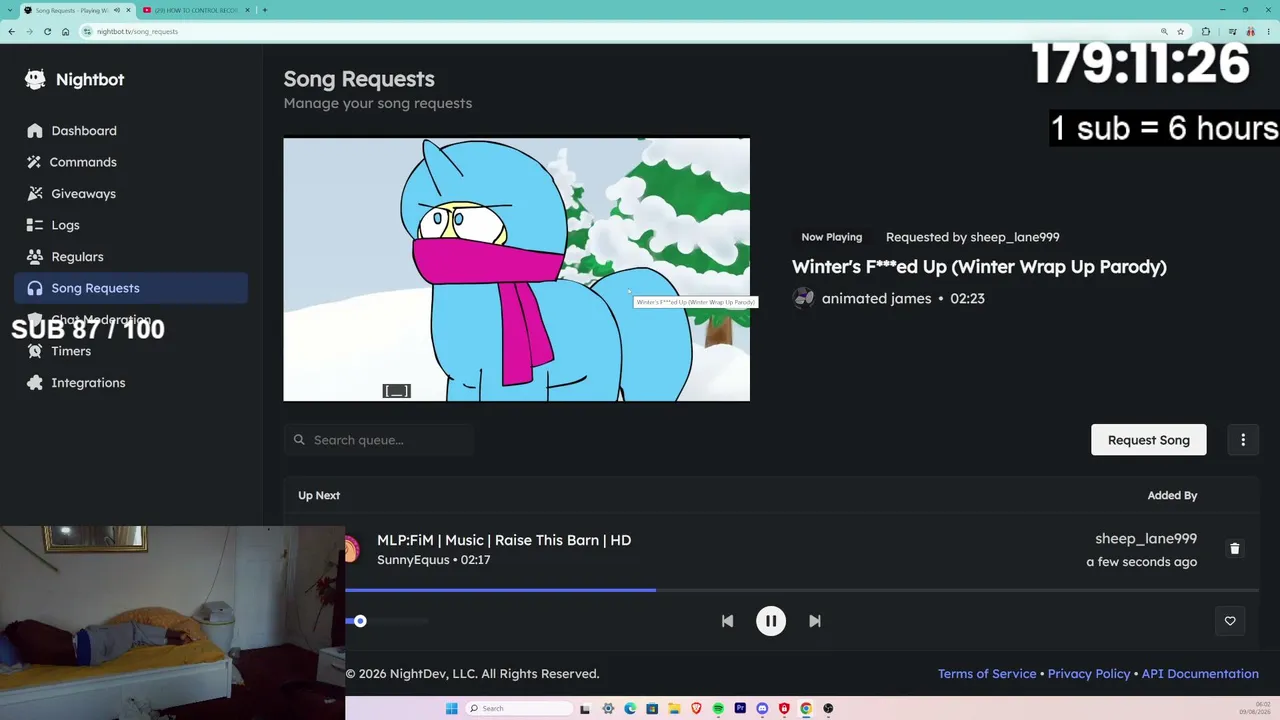Search the song queue field
Screen dimensions: 1280x720
coord(379,440)
